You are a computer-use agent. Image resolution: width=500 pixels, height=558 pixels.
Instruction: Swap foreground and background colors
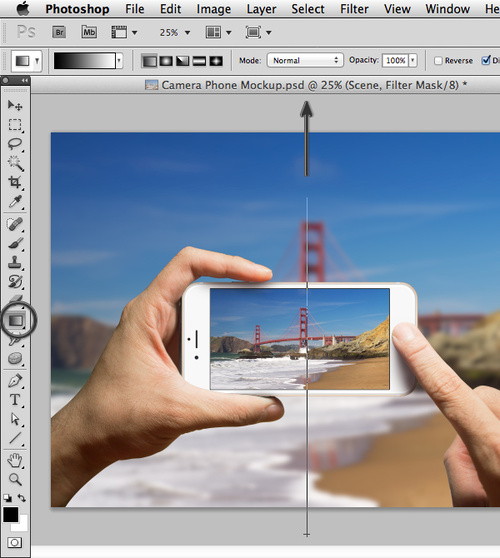pyautogui.click(x=22, y=498)
